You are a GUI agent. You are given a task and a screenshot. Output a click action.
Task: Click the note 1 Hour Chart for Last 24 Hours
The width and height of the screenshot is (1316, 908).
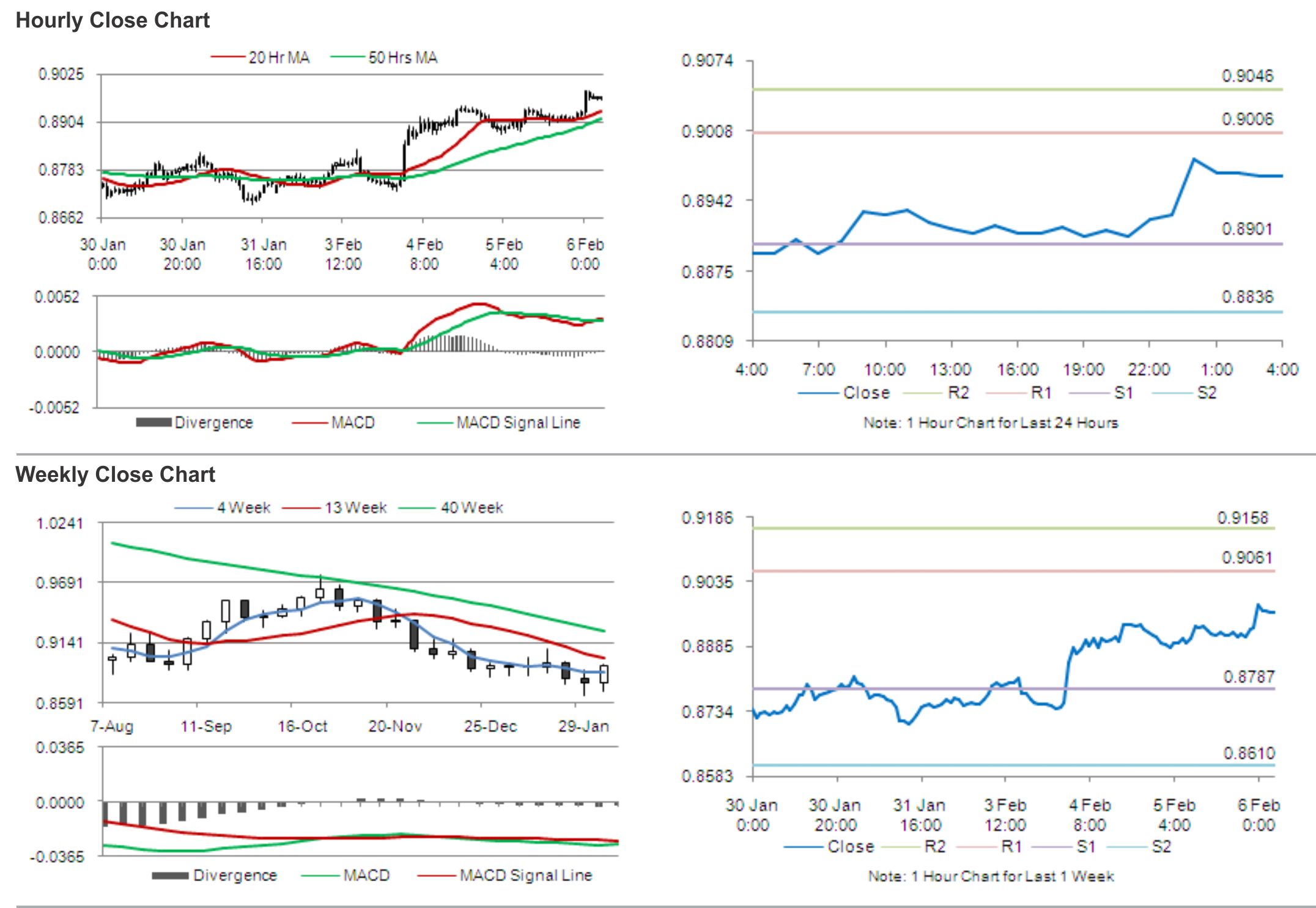tap(991, 423)
